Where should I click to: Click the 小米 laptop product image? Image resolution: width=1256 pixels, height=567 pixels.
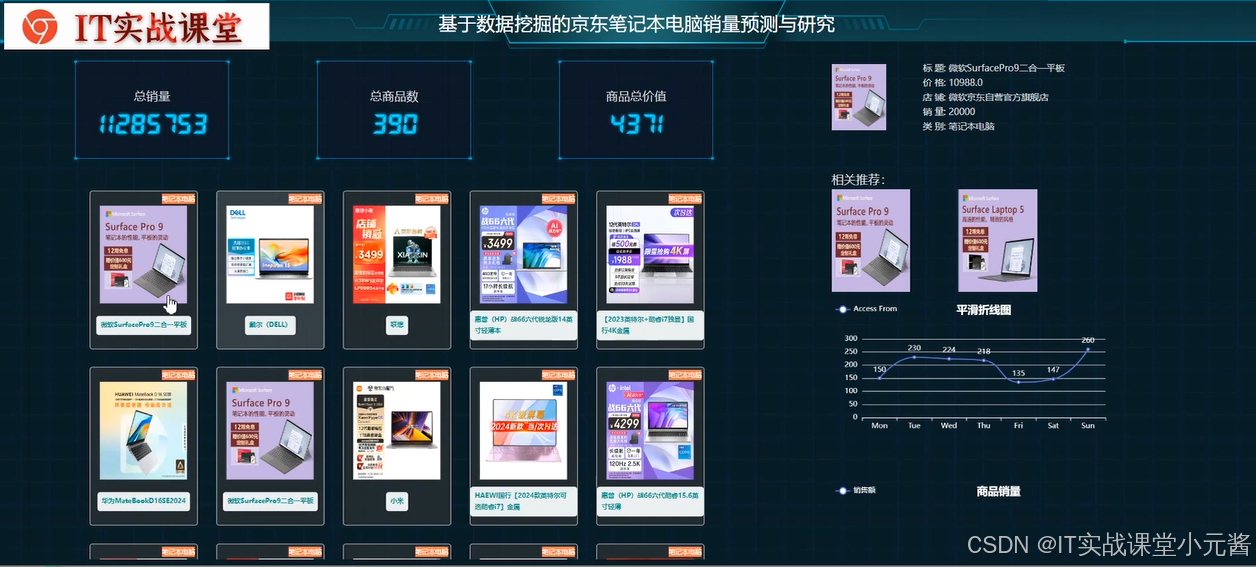(397, 430)
